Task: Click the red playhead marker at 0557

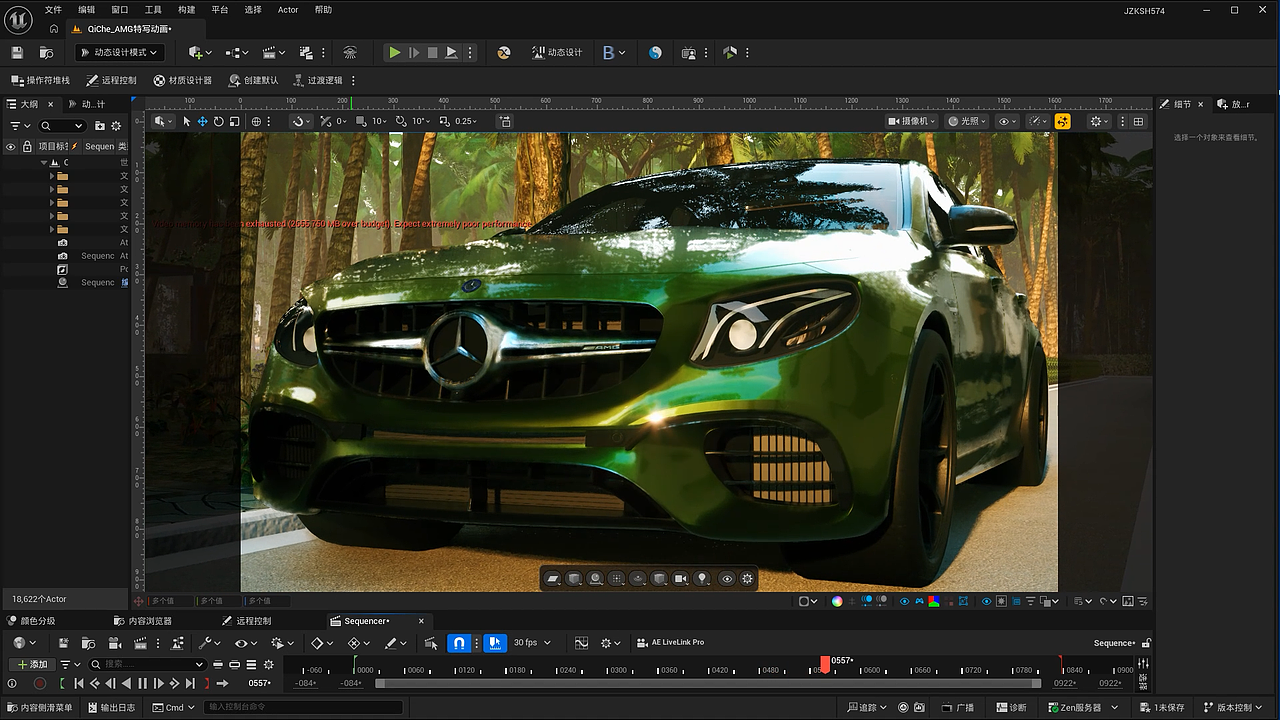Action: pyautogui.click(x=825, y=664)
